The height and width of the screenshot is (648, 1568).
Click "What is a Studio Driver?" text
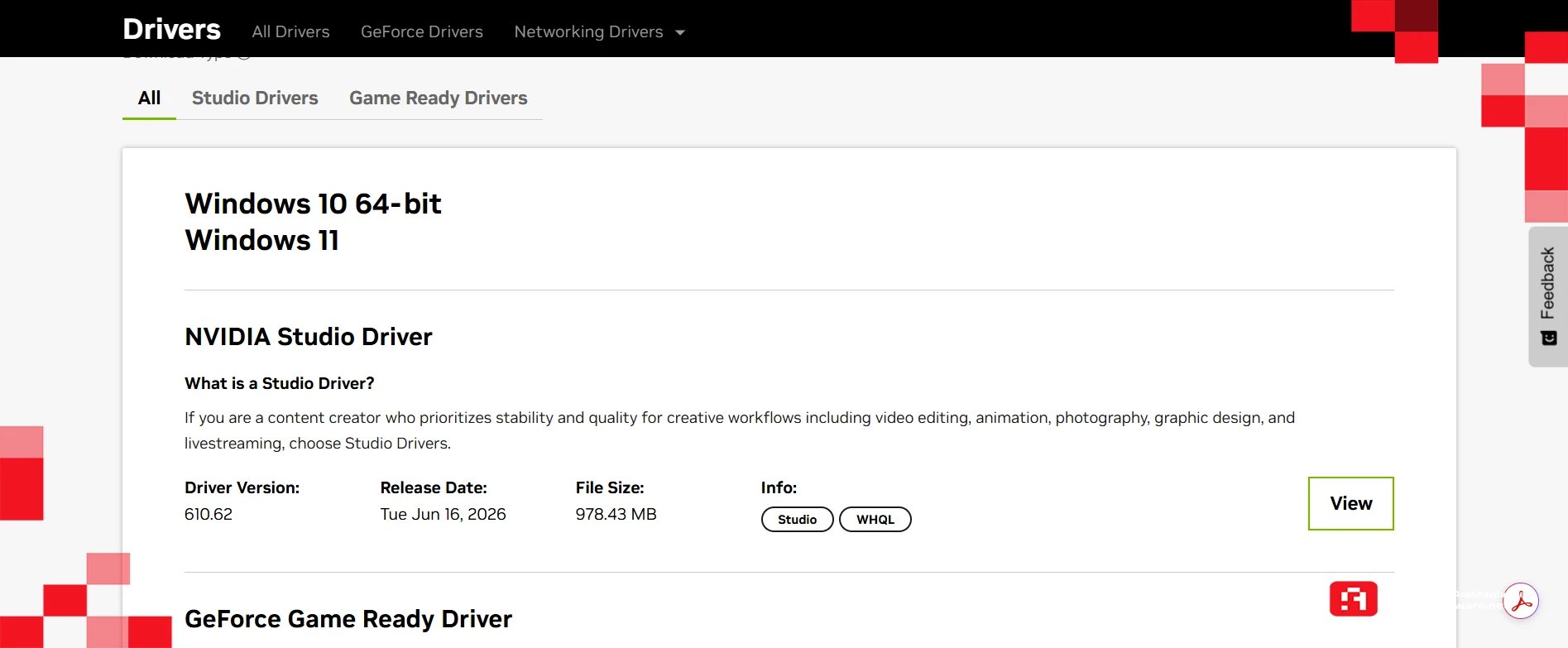point(280,383)
